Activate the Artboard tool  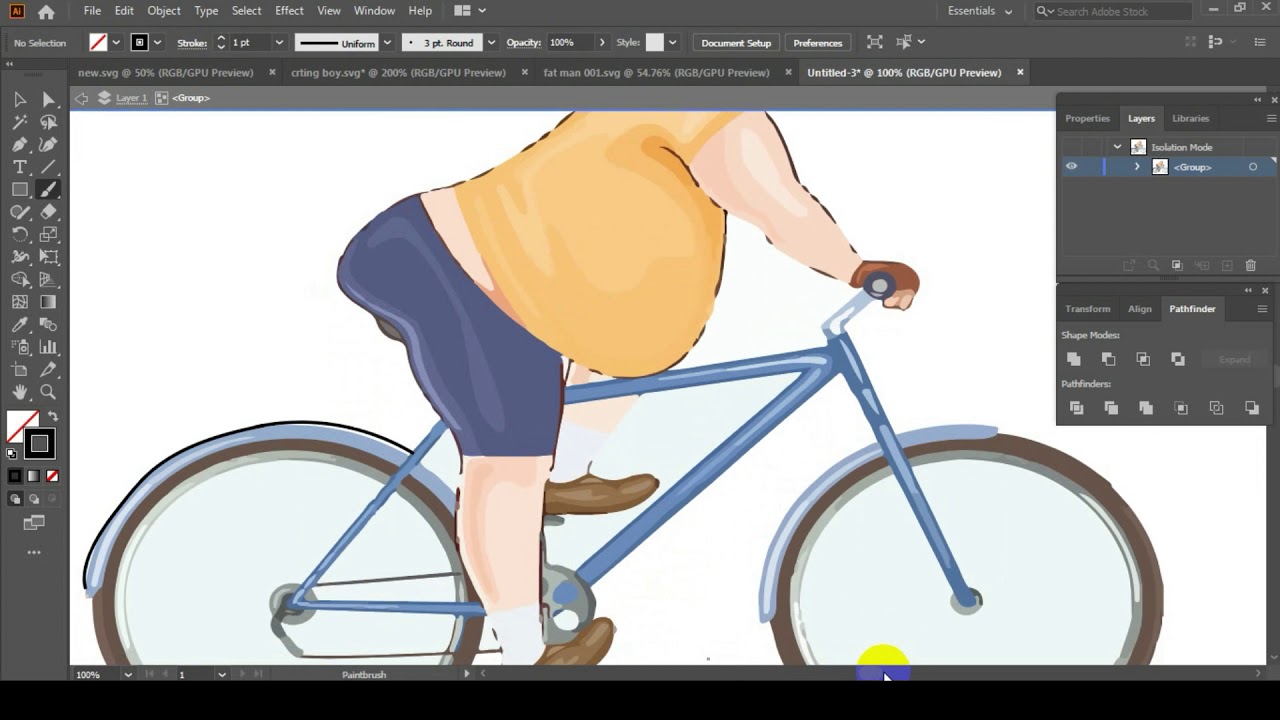coord(19,370)
